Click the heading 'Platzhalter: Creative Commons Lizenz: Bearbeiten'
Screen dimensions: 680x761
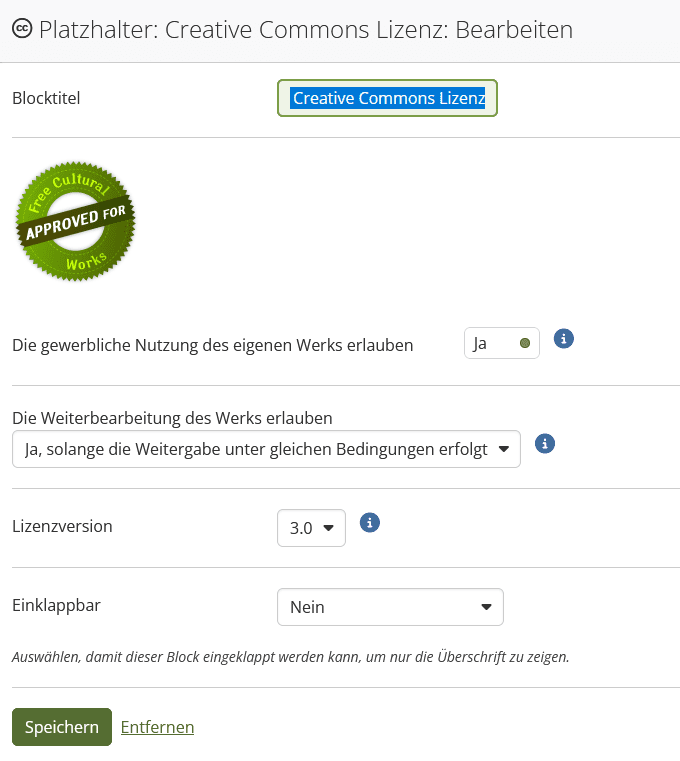[x=306, y=30]
